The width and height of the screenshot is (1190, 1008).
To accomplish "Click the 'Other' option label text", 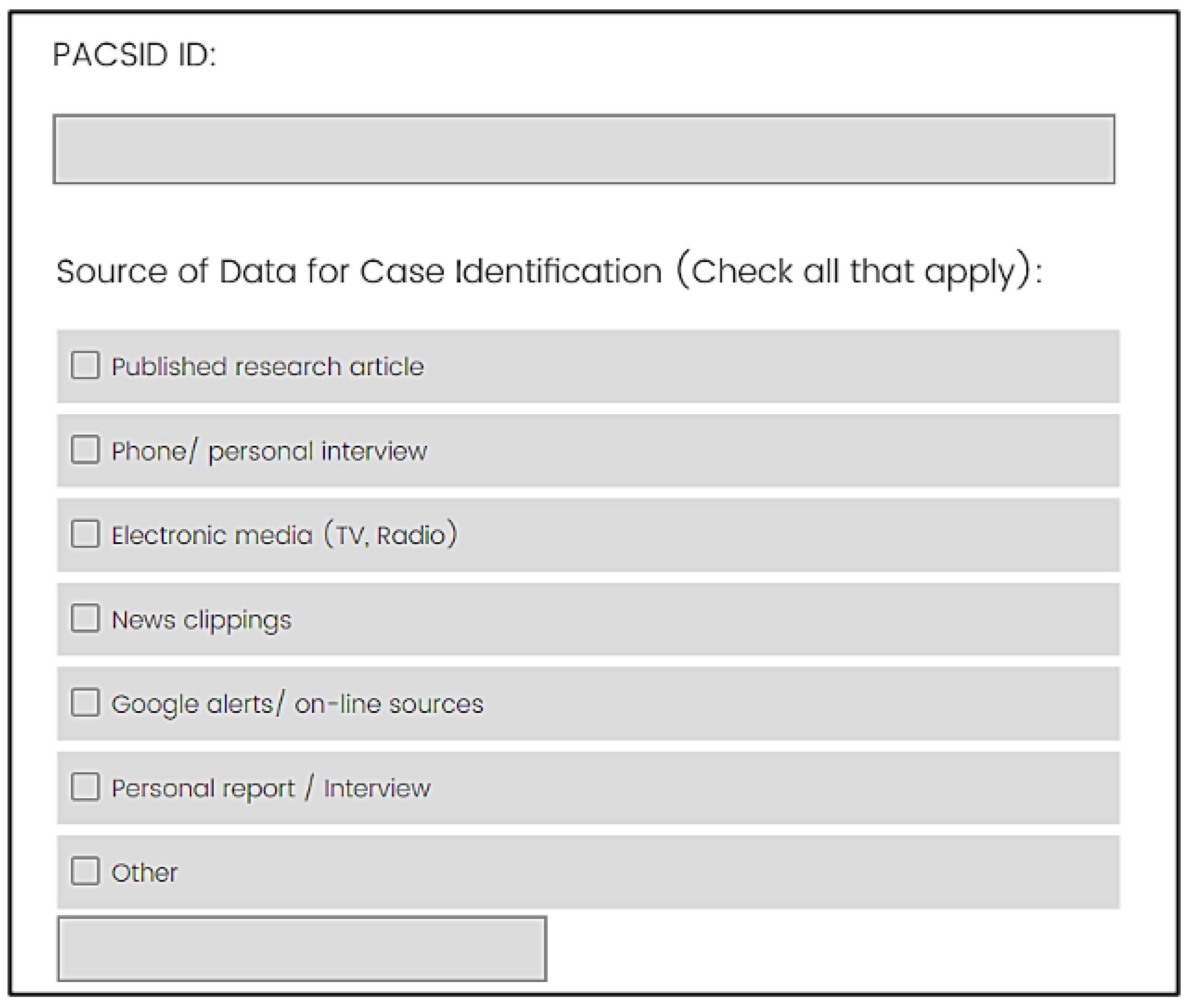I will pos(145,873).
